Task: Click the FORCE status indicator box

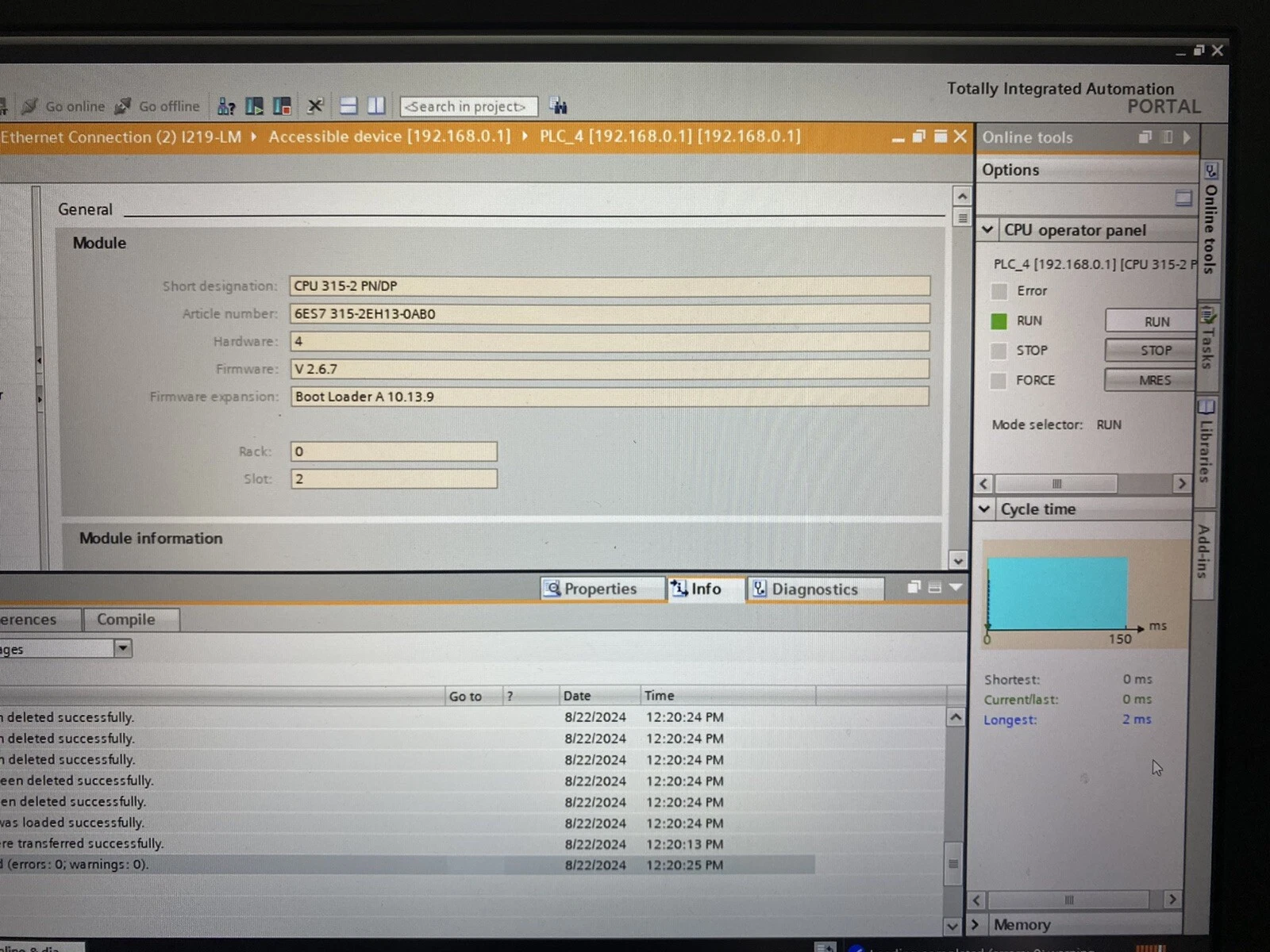Action: (x=999, y=381)
